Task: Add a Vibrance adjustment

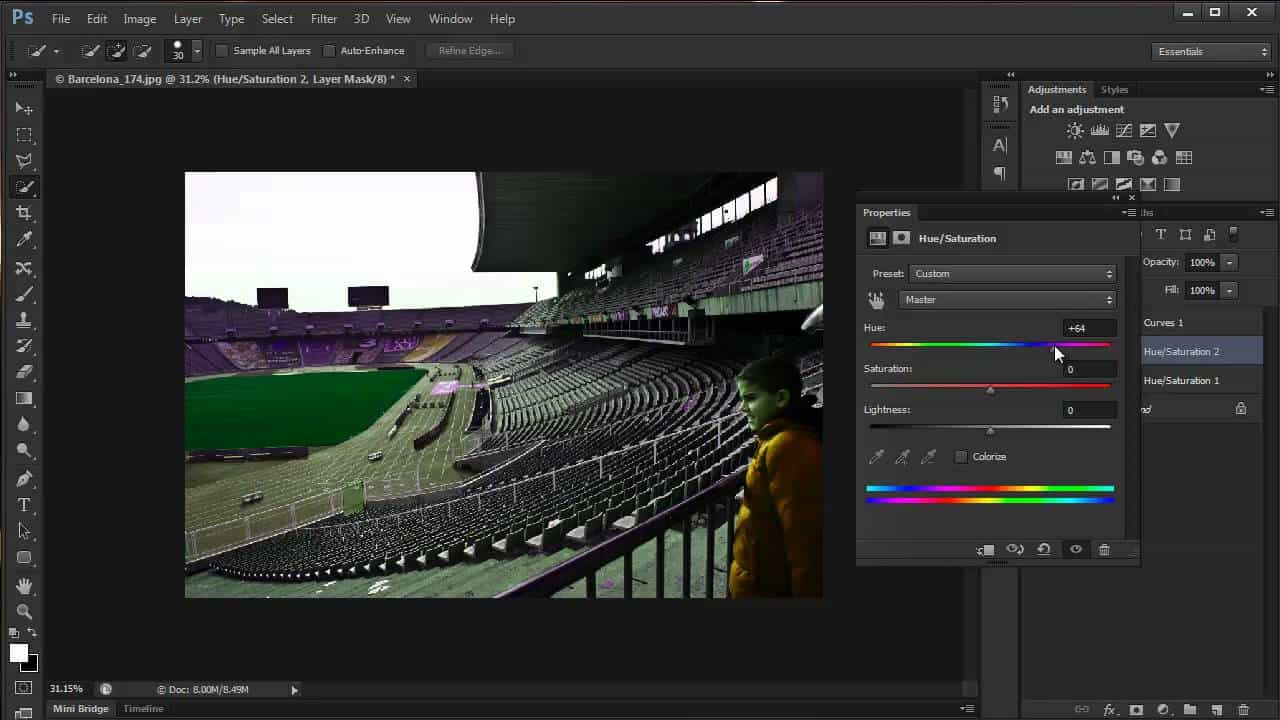Action: pos(1172,130)
